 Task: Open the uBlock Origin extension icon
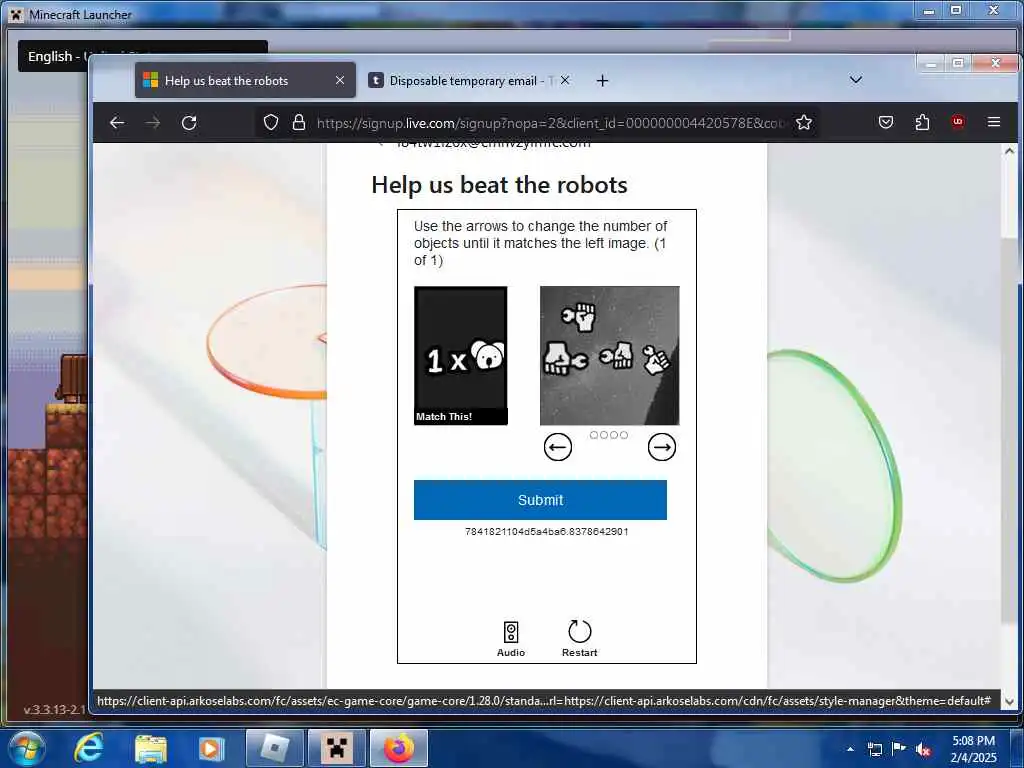958,121
